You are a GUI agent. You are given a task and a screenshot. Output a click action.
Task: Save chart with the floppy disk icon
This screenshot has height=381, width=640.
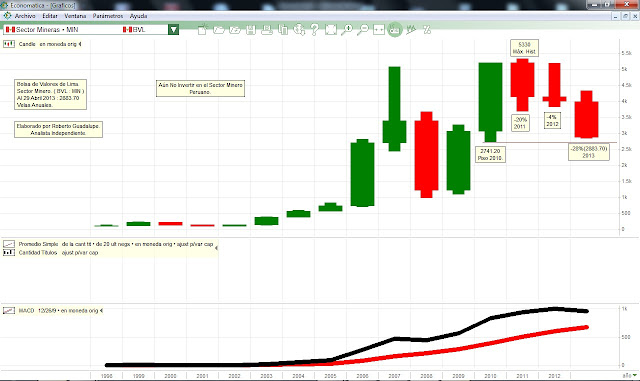click(x=251, y=29)
